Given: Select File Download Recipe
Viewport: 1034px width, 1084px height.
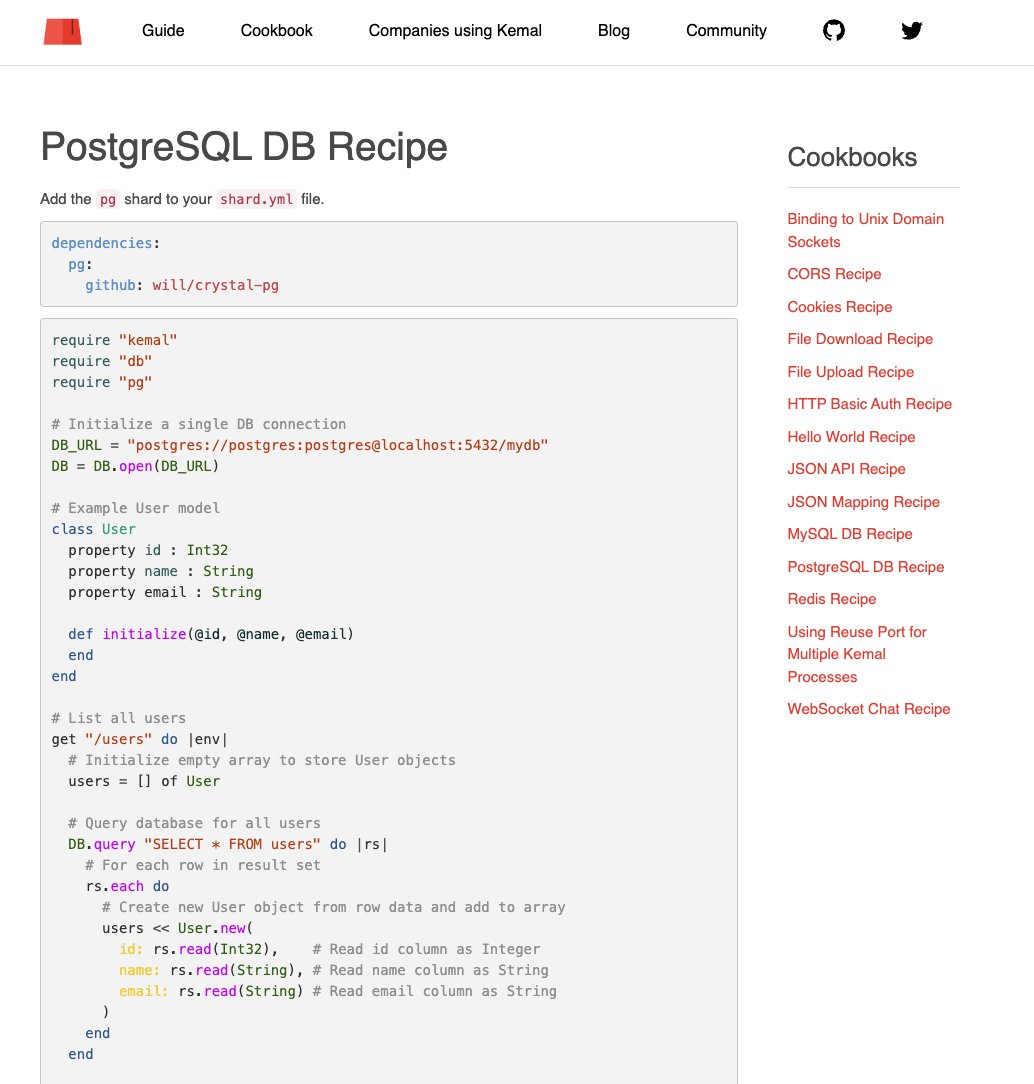Looking at the screenshot, I should pos(860,339).
